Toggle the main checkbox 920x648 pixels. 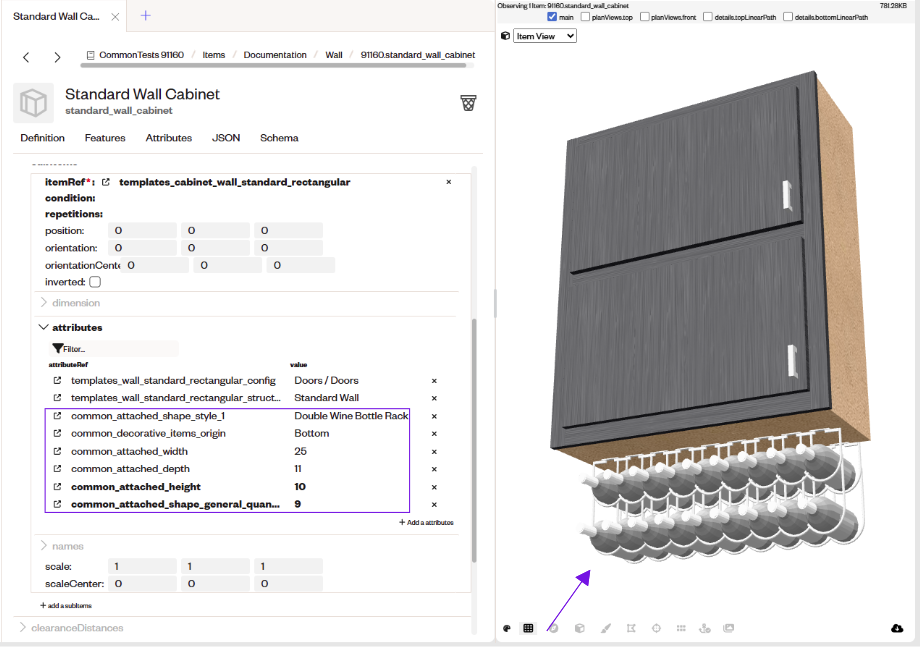click(552, 17)
